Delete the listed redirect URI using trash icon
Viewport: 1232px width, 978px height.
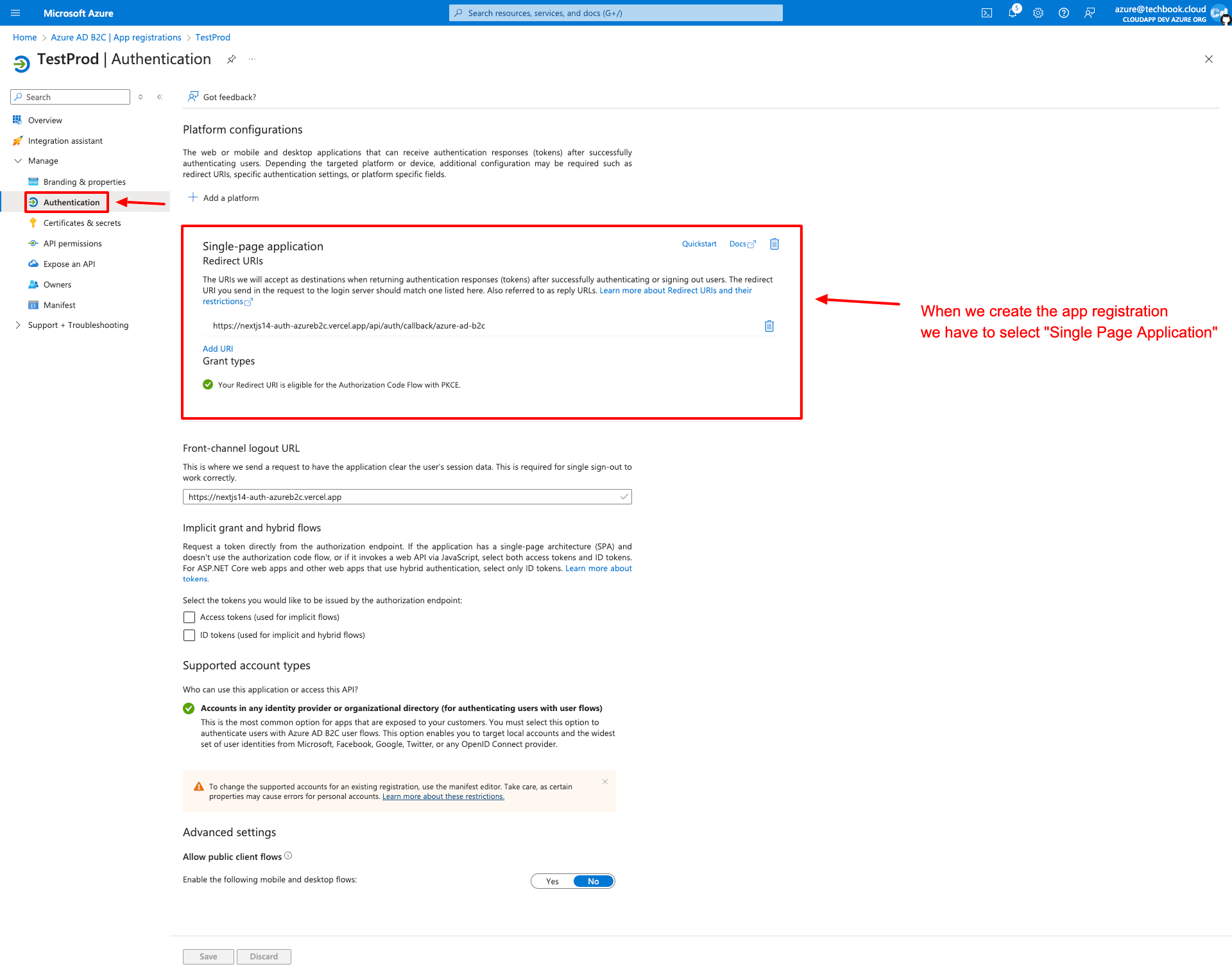pos(769,326)
